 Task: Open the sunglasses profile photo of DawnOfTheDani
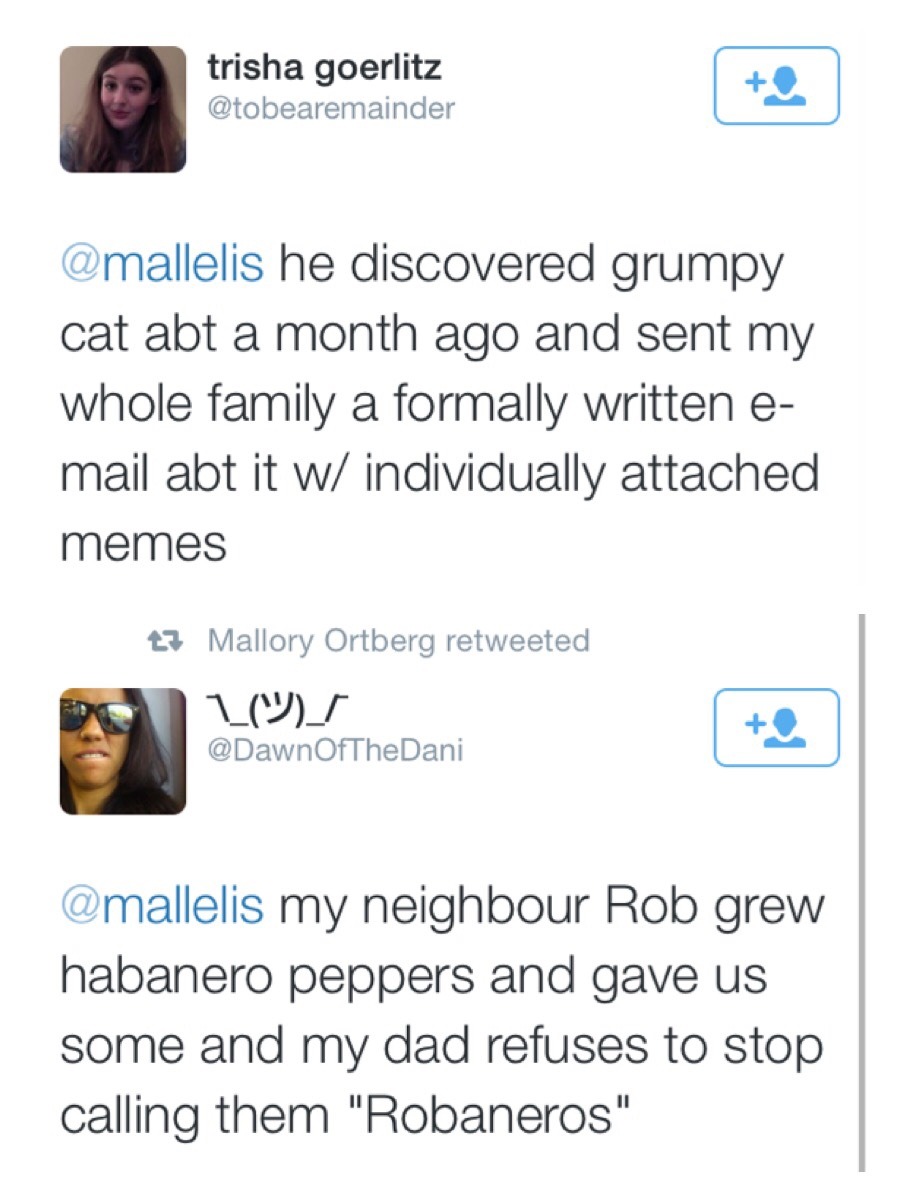click(123, 751)
